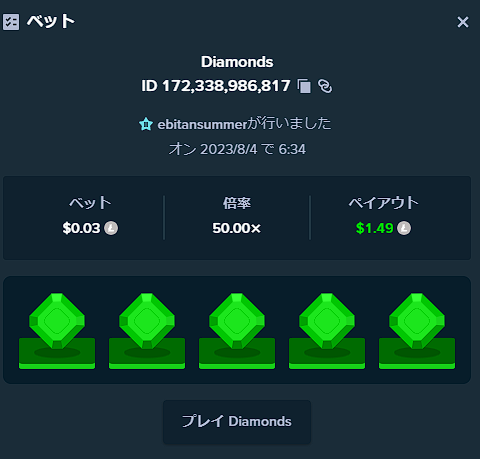Click the $0.03 bet amount
Screen dimensions: 480x459
click(x=81, y=228)
